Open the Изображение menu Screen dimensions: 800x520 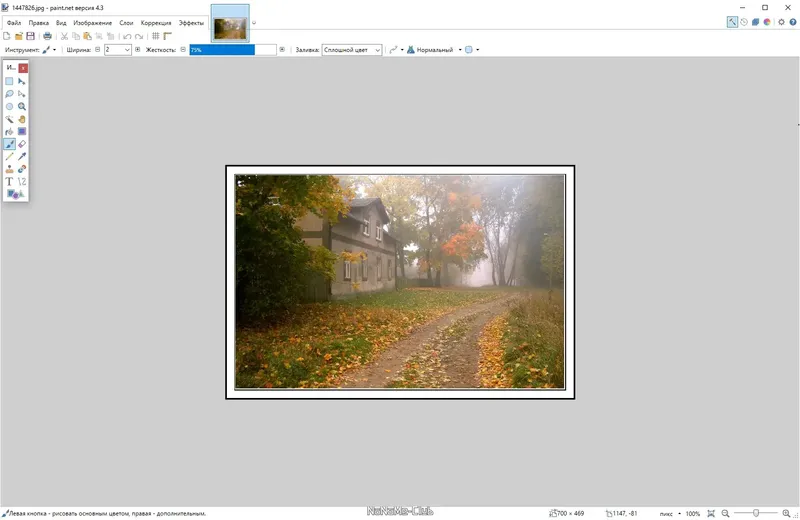[92, 22]
